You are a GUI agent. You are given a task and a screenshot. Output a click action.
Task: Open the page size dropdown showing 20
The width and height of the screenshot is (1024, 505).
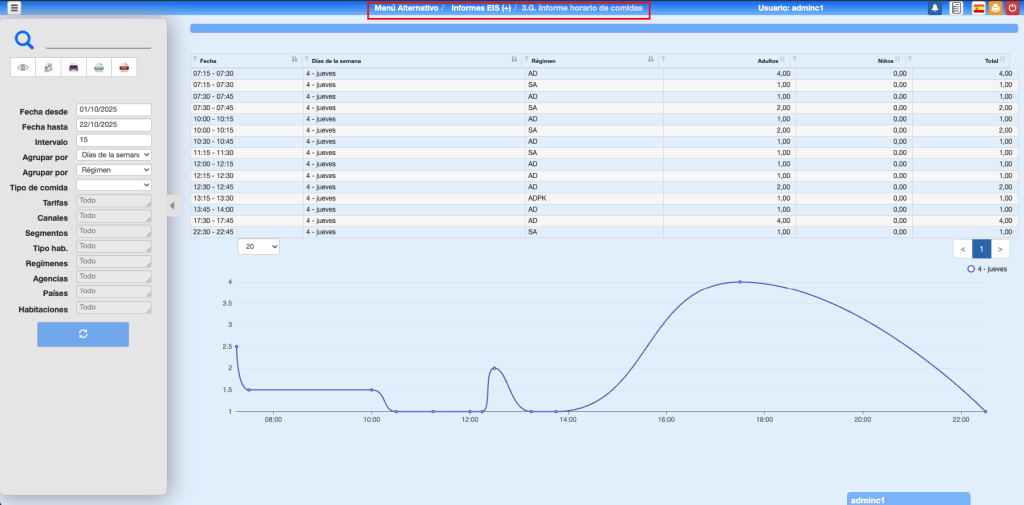tap(259, 246)
